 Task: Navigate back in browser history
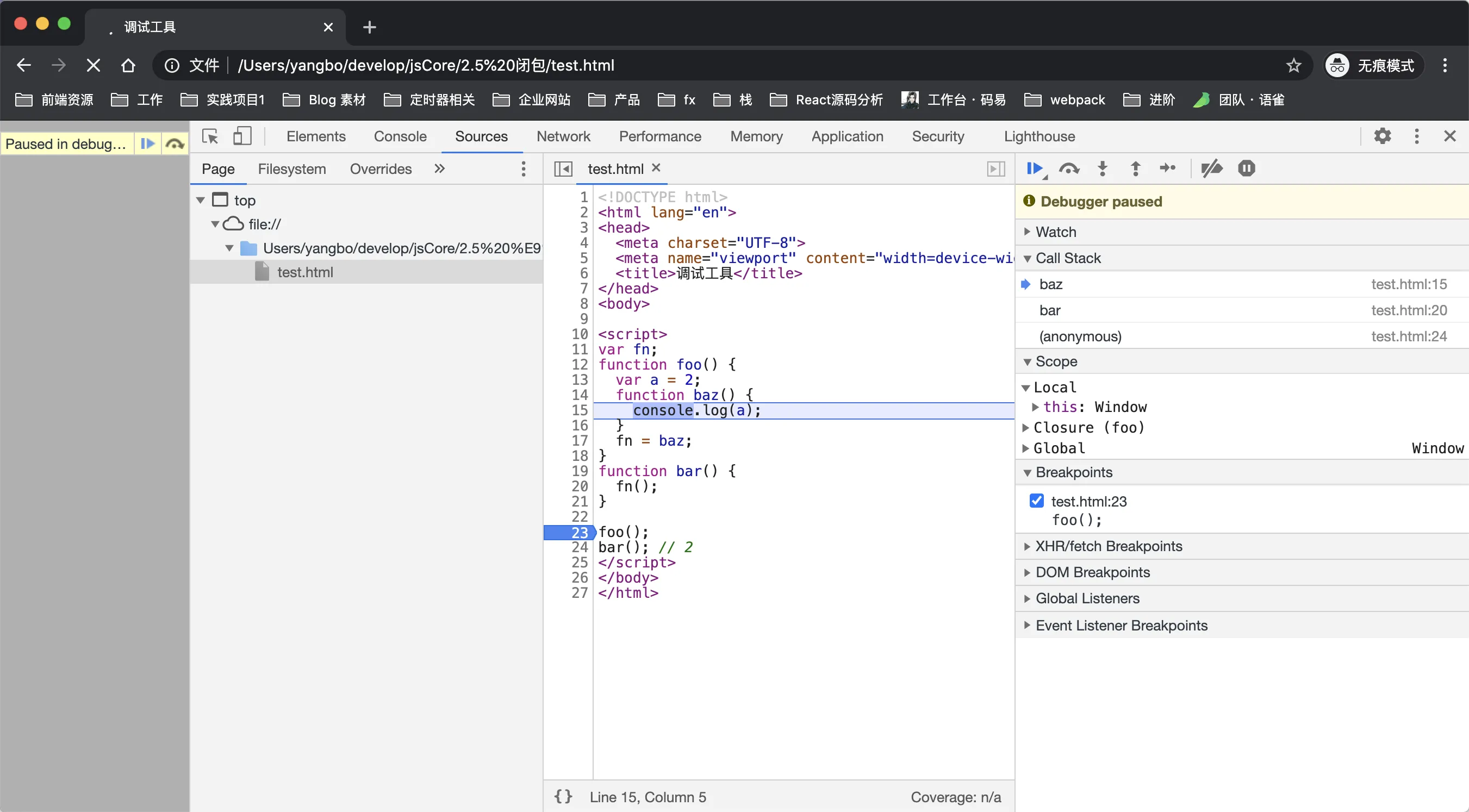click(x=23, y=66)
